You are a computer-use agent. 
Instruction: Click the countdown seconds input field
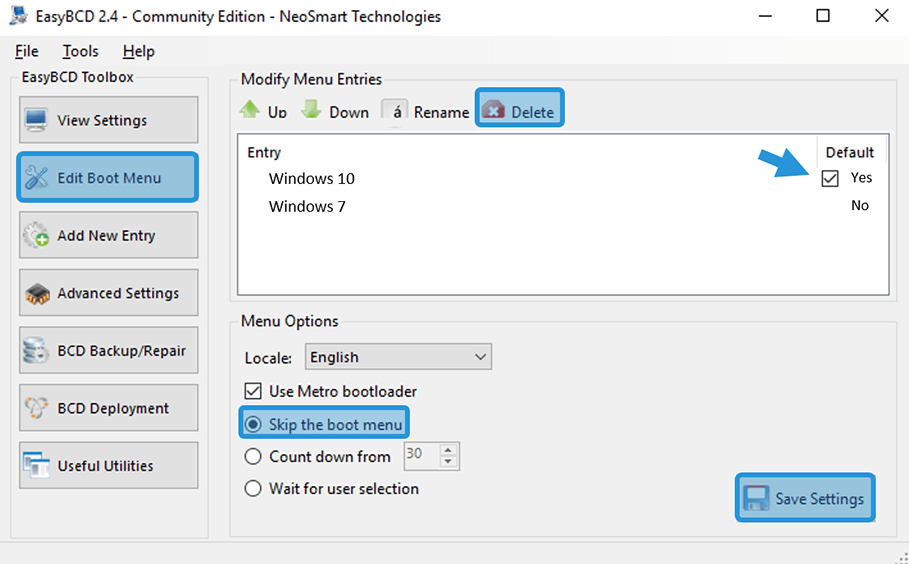[421, 456]
